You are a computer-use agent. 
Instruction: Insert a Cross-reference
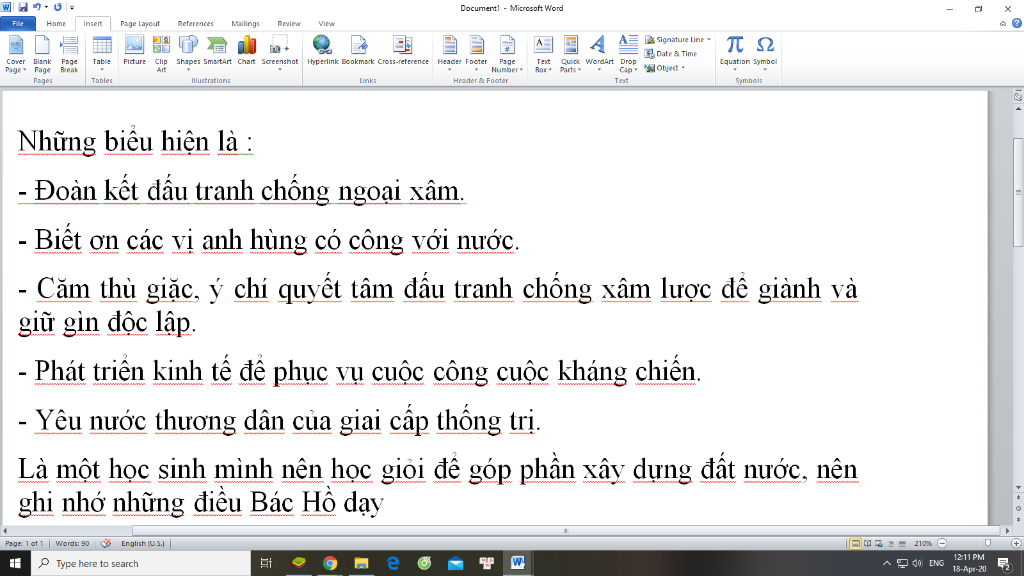[x=403, y=51]
